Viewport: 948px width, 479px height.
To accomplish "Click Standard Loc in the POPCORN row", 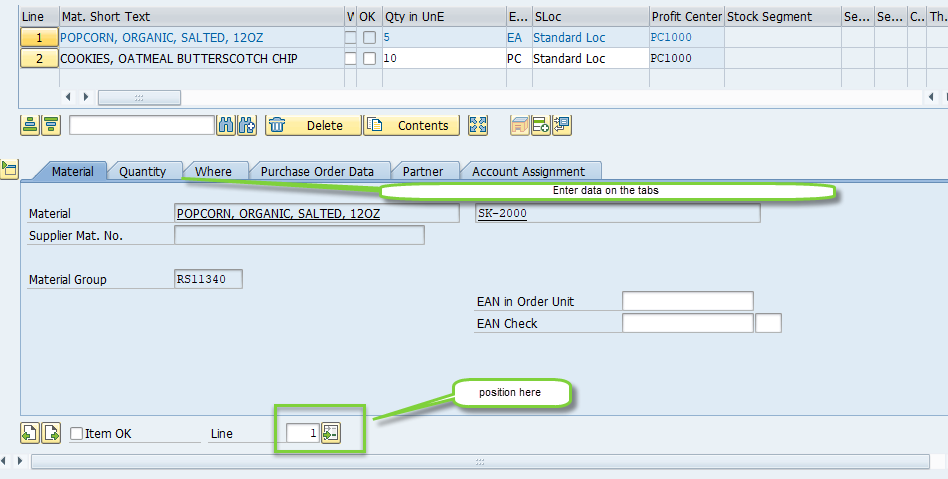I will pos(590,37).
